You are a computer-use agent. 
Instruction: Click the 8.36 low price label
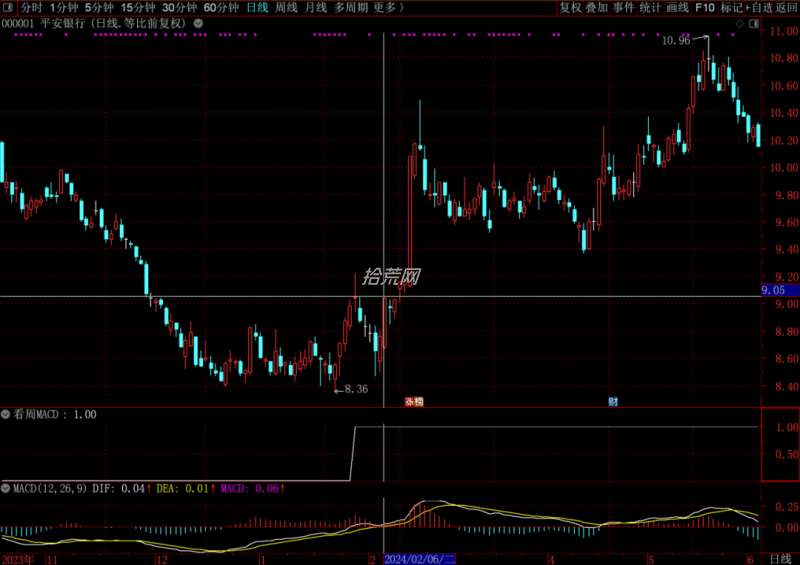356,389
